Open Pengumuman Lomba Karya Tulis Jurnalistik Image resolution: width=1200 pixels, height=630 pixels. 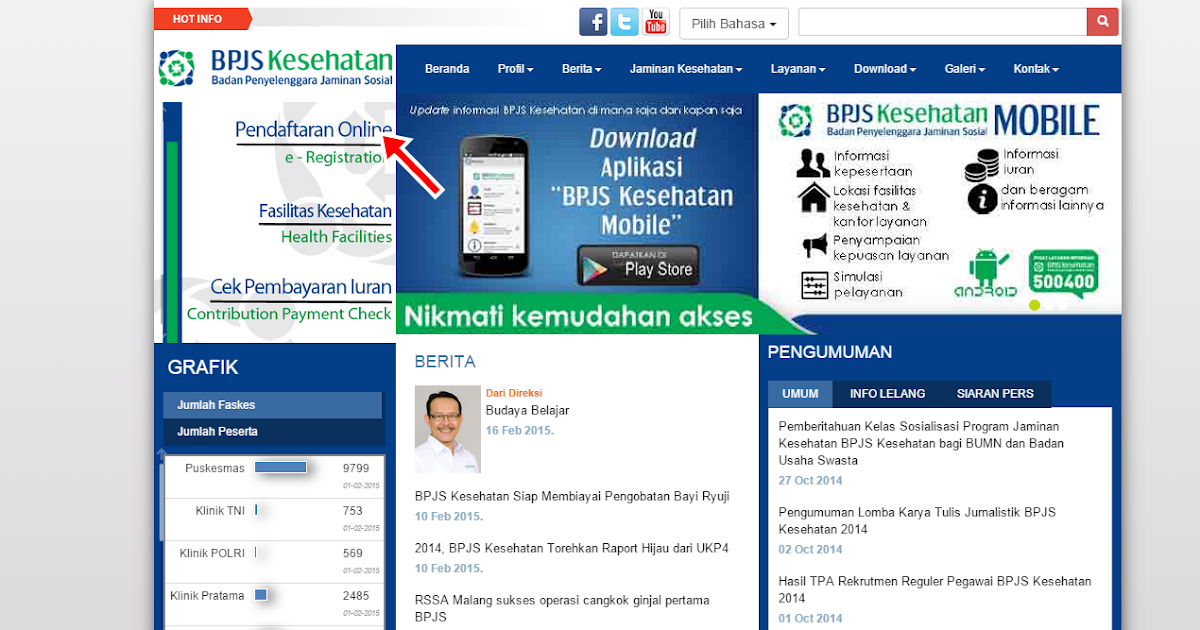coord(917,520)
